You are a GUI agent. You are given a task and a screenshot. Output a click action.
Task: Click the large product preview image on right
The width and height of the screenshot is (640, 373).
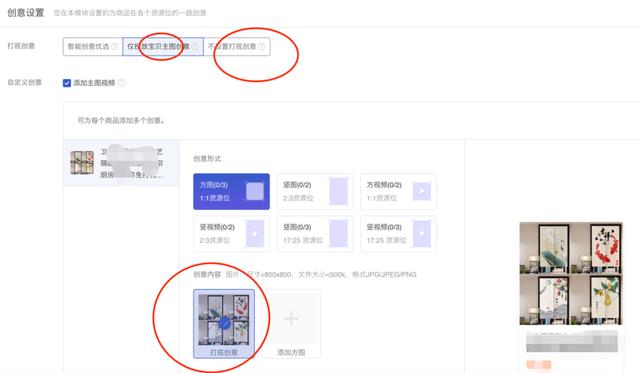(571, 273)
